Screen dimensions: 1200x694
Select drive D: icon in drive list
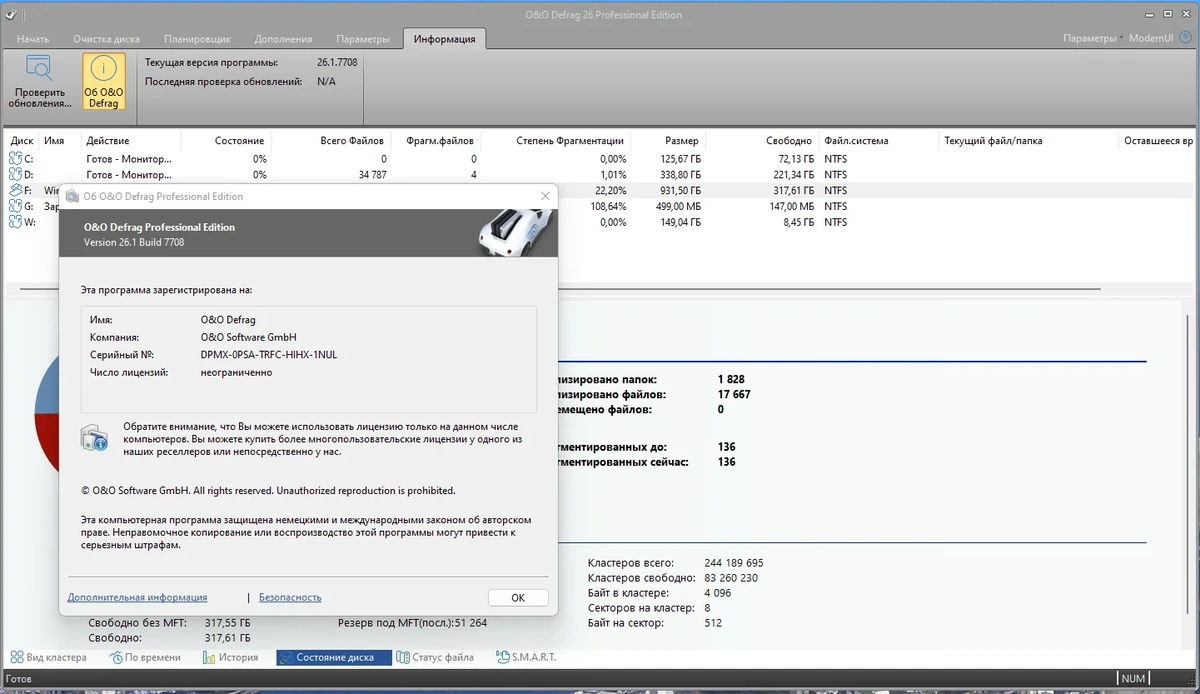[16, 174]
